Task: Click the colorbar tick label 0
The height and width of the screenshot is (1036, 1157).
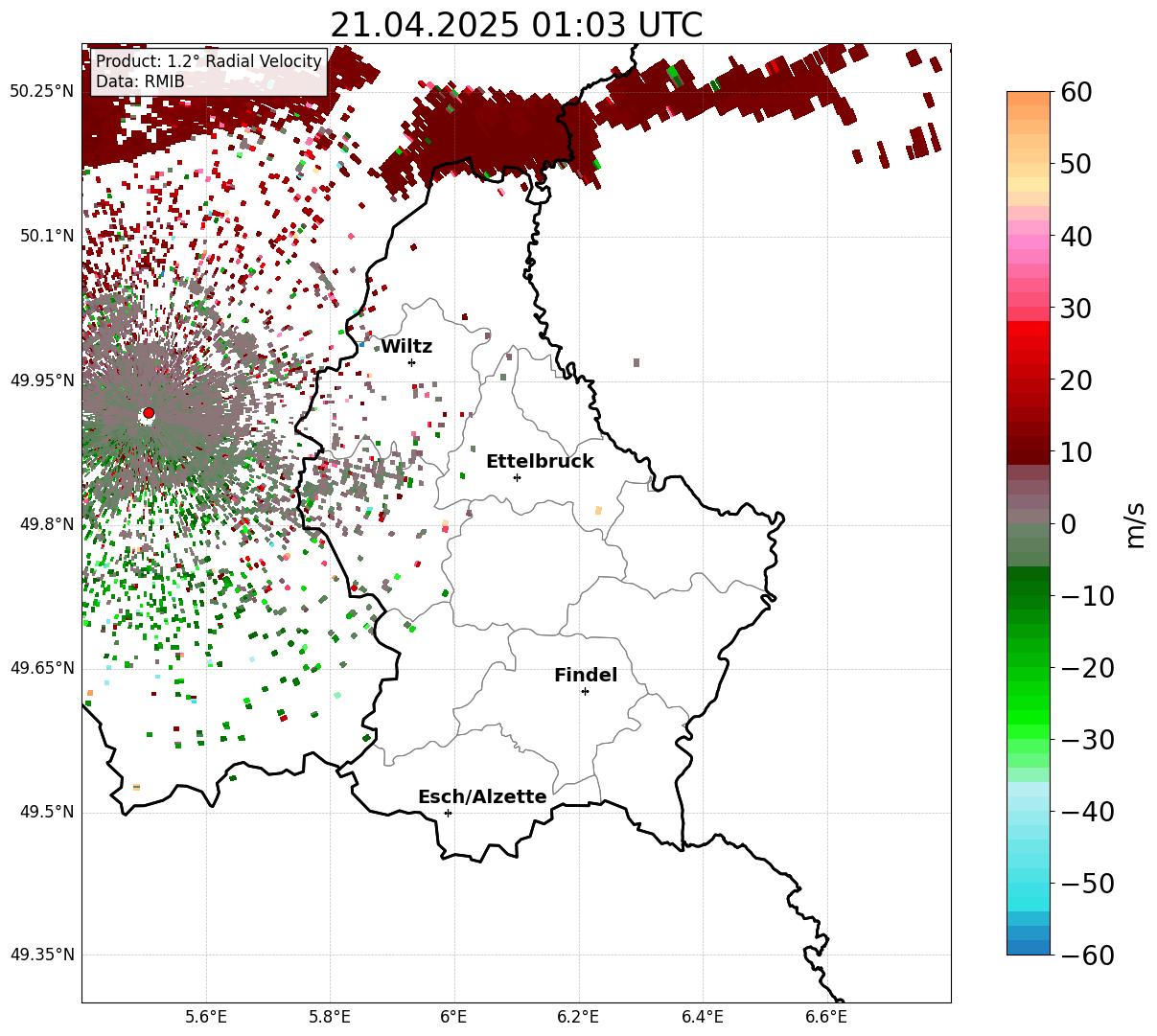Action: tap(1069, 523)
